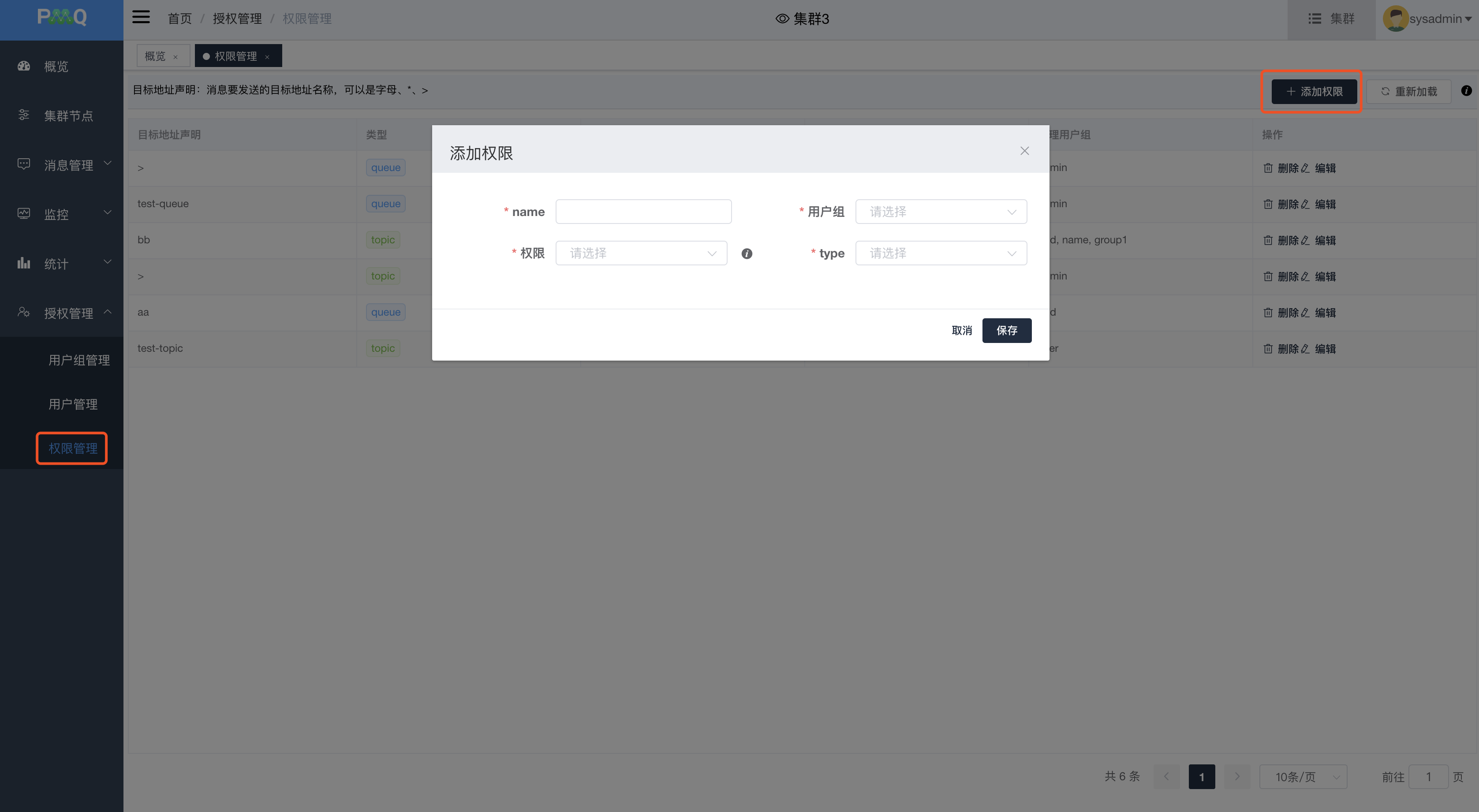Click the eye icon beside 集群3
1479x812 pixels.
tap(782, 19)
